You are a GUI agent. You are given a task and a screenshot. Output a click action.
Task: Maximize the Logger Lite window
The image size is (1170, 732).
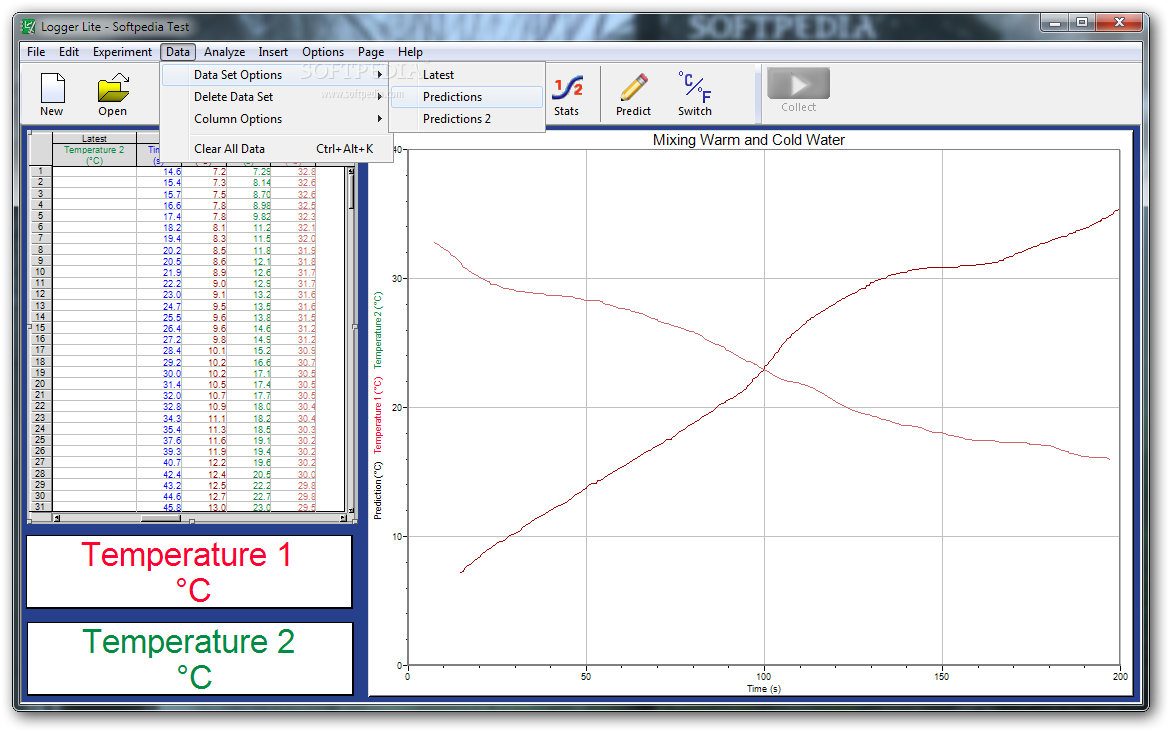pyautogui.click(x=1082, y=23)
